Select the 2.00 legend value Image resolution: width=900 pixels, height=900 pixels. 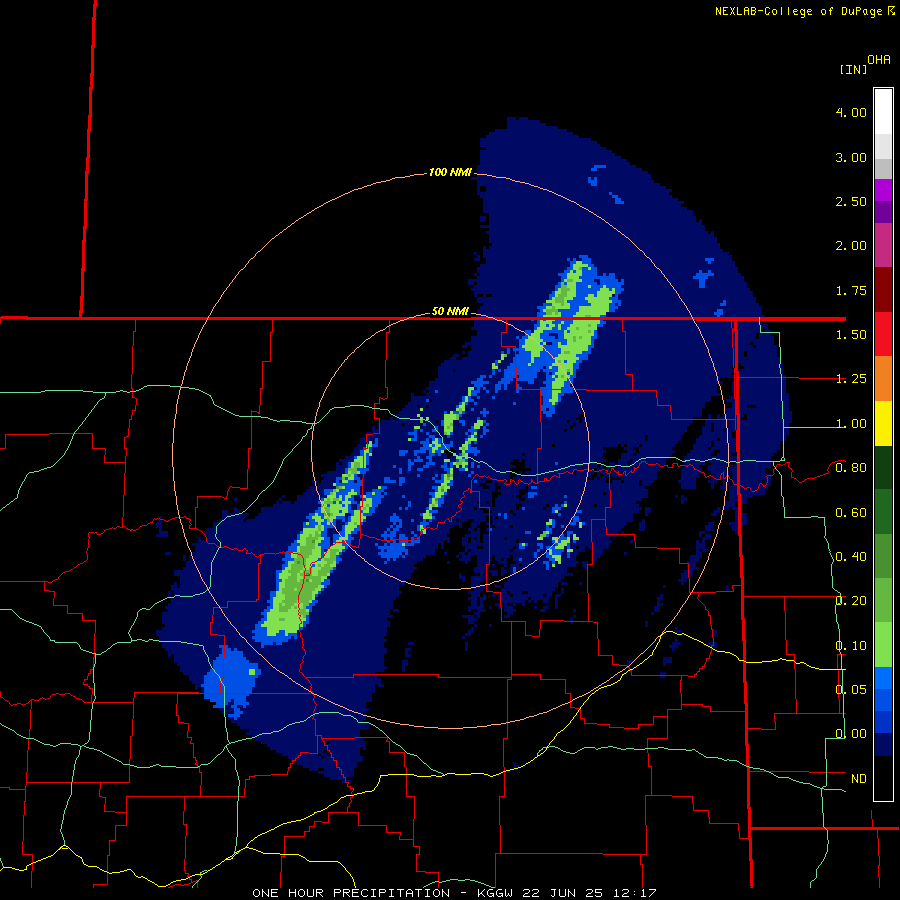click(851, 246)
